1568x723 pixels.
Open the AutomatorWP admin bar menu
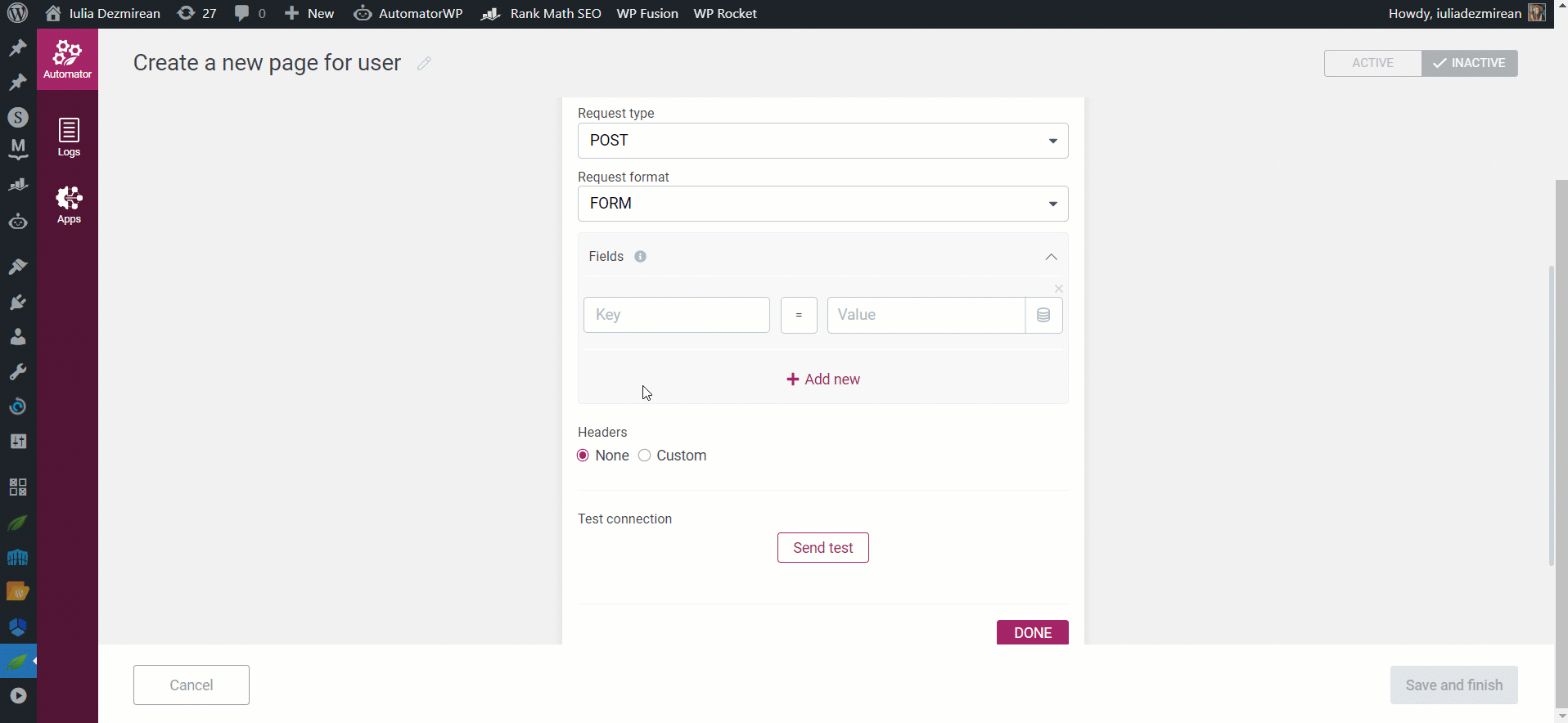click(x=408, y=13)
